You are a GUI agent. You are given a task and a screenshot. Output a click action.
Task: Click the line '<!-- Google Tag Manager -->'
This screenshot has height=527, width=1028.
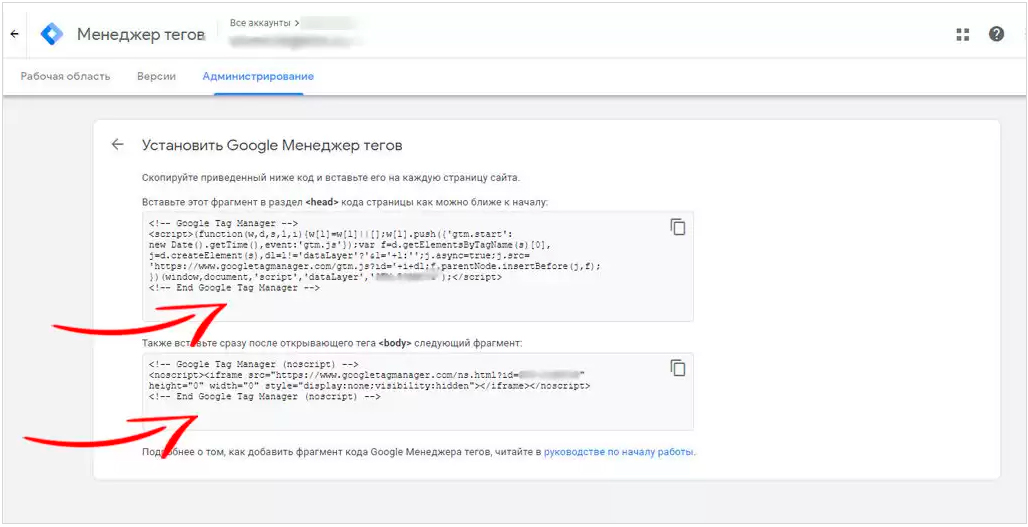point(224,224)
